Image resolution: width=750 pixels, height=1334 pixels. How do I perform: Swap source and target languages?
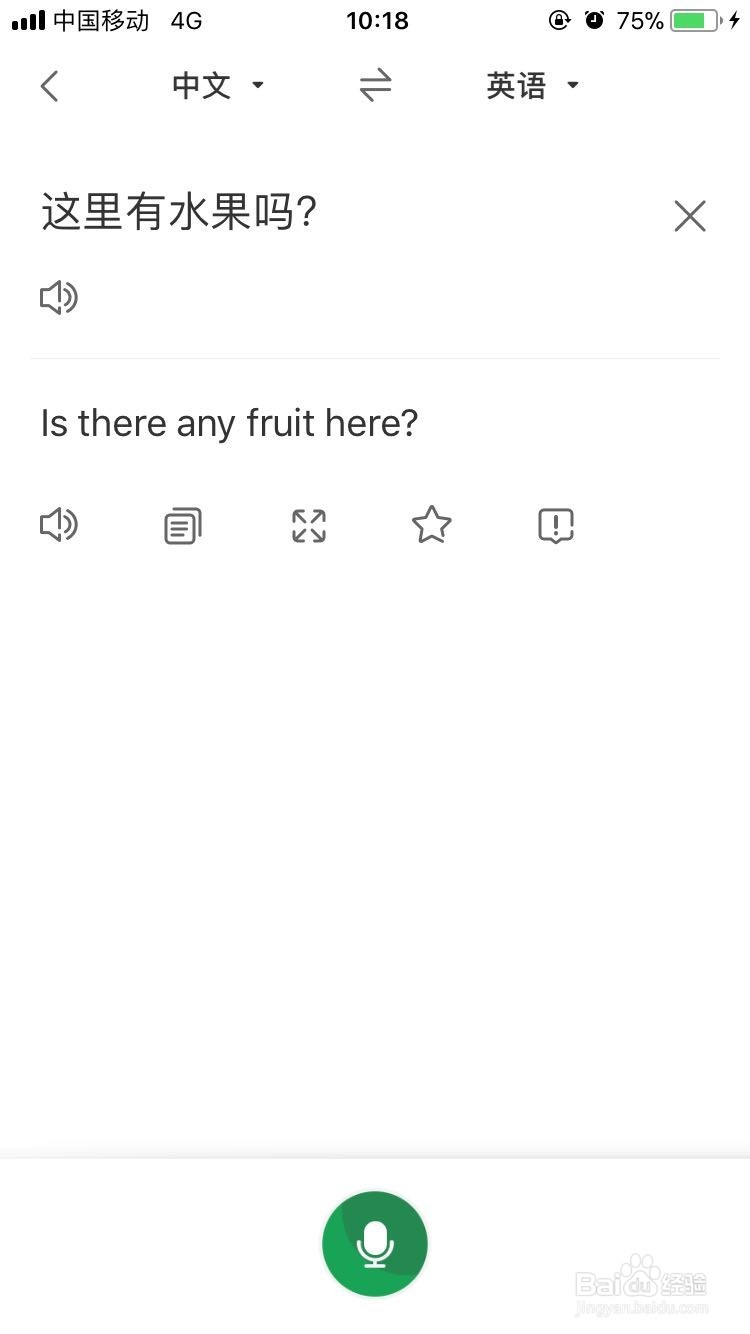tap(375, 86)
